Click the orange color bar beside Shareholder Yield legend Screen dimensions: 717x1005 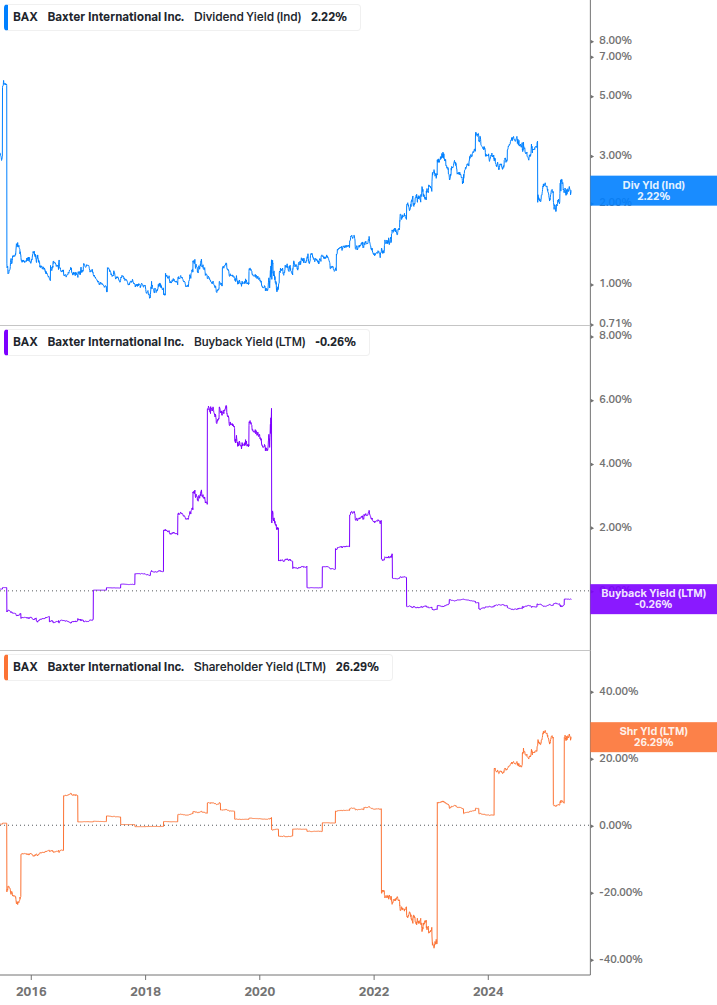6,667
